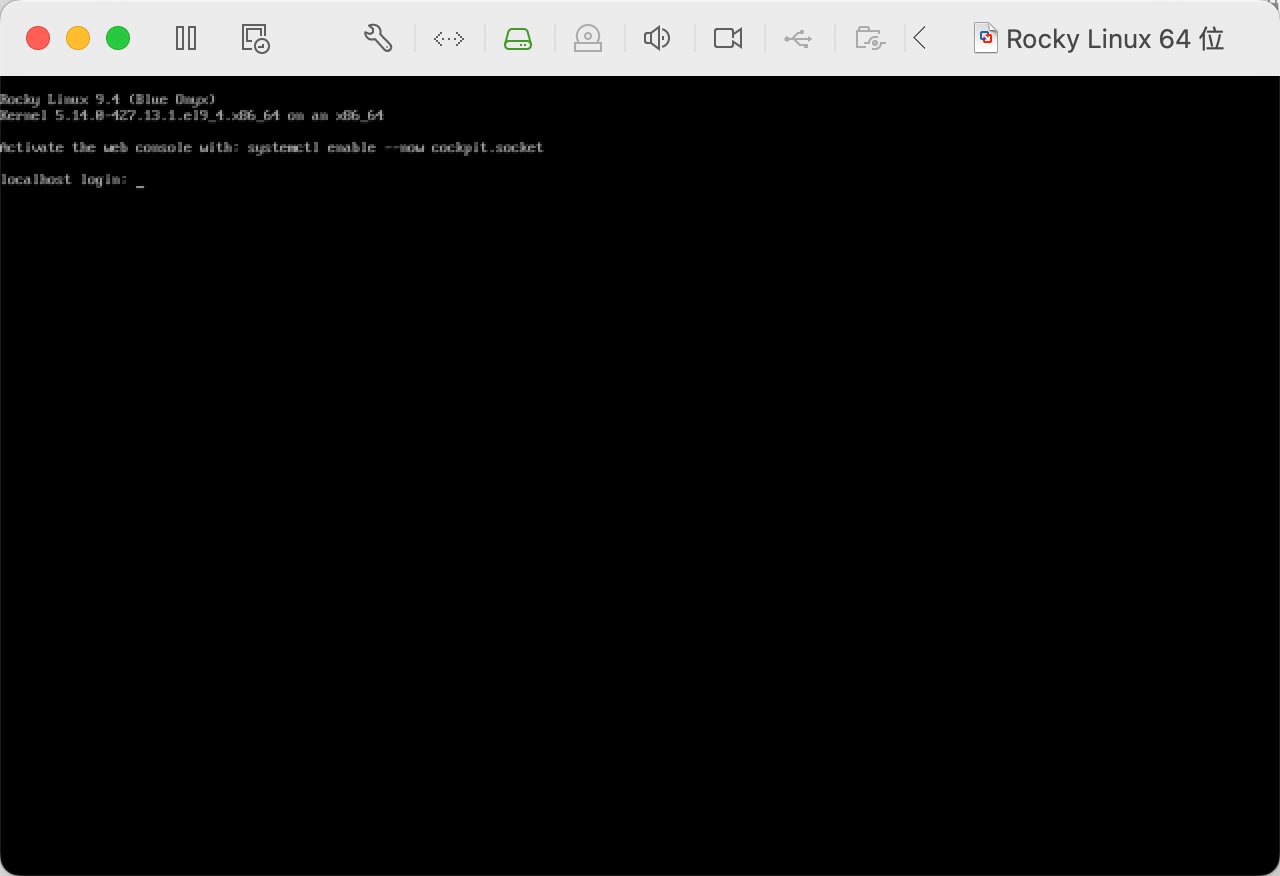This screenshot has width=1280, height=876.
Task: Open the snapshots manager icon
Action: point(256,39)
